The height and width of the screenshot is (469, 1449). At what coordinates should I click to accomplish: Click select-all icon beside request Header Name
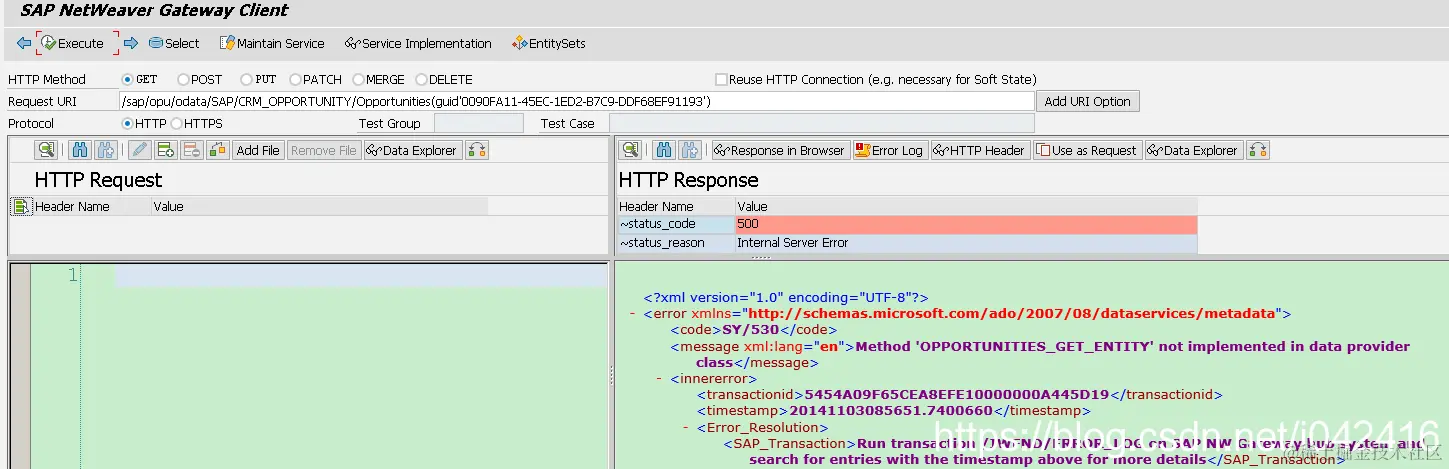tap(20, 206)
